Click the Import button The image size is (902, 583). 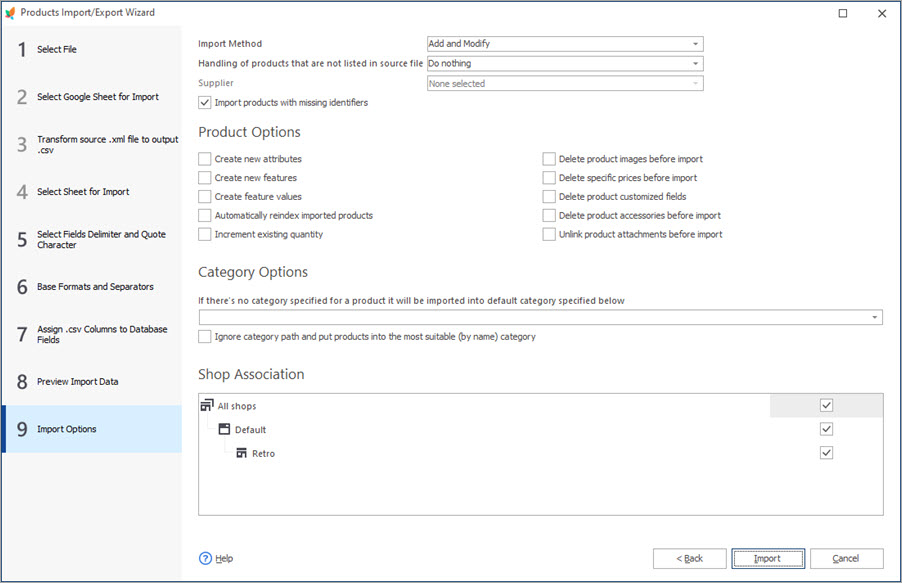768,558
